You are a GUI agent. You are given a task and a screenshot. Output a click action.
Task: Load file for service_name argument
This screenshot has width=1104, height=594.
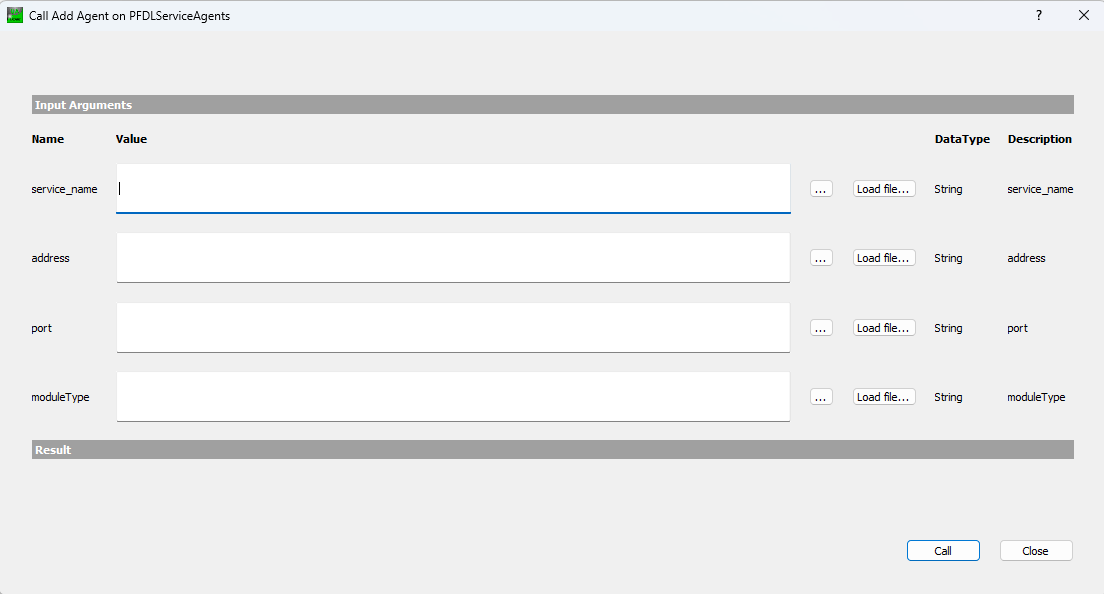click(884, 189)
